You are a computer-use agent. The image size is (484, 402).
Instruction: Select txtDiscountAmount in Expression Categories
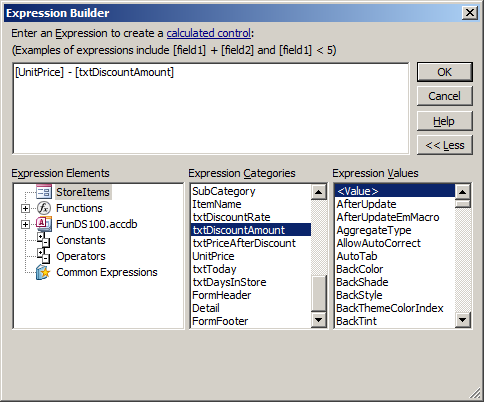[251, 230]
